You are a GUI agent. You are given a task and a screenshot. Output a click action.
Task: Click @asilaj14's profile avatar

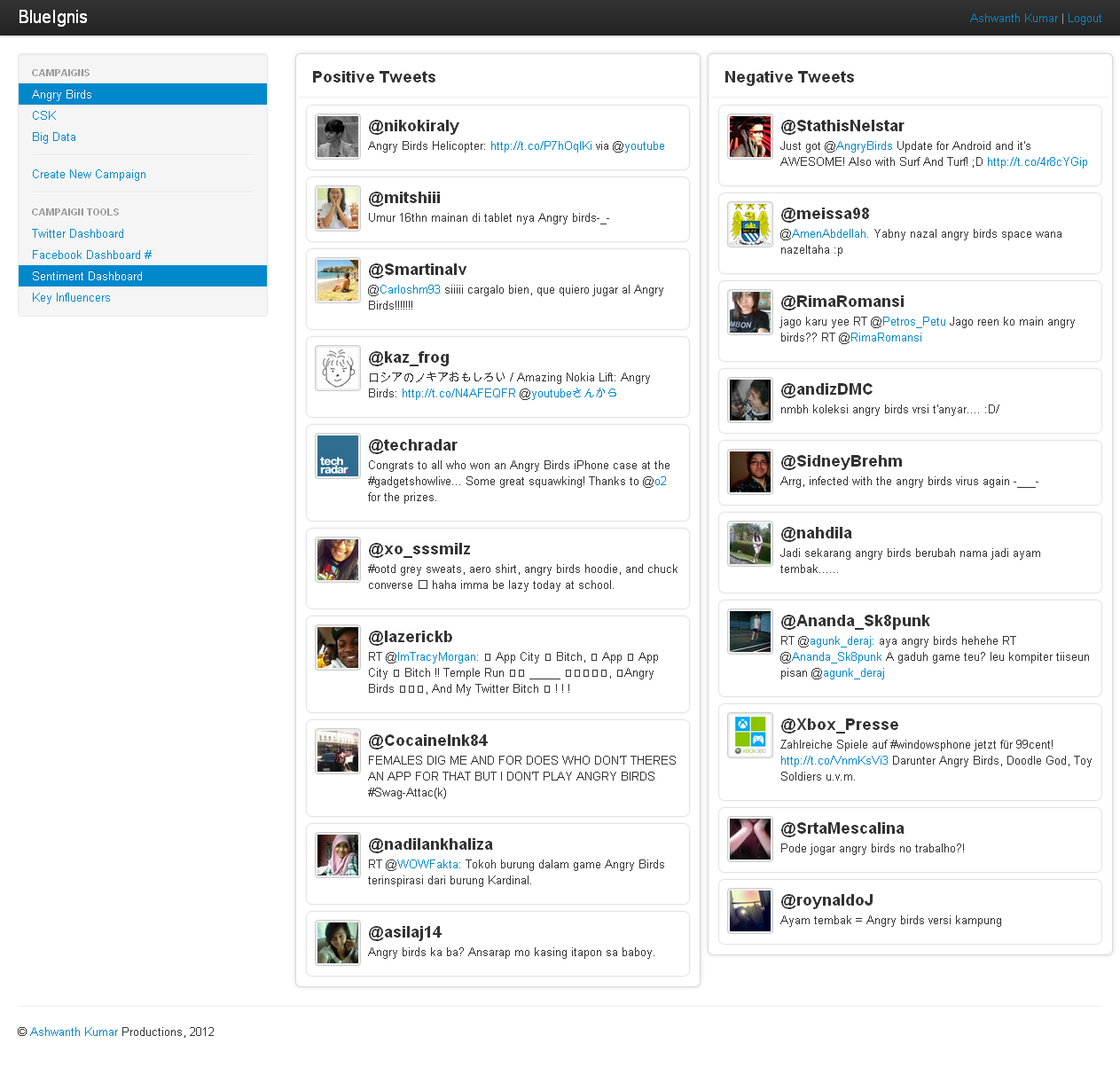point(338,943)
